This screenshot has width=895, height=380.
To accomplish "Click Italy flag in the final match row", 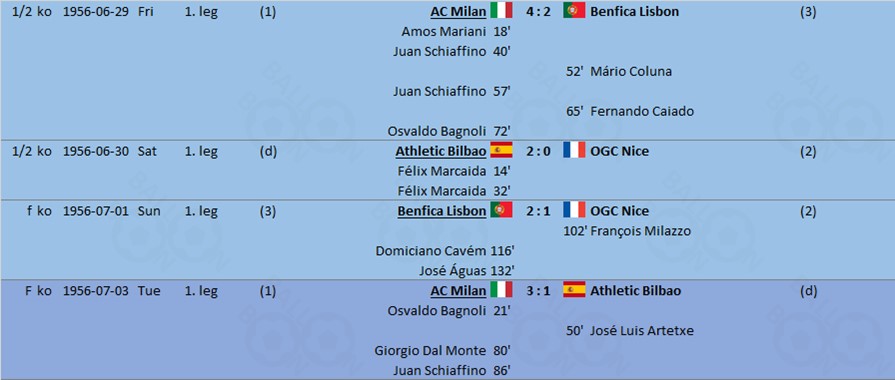I will pos(501,290).
